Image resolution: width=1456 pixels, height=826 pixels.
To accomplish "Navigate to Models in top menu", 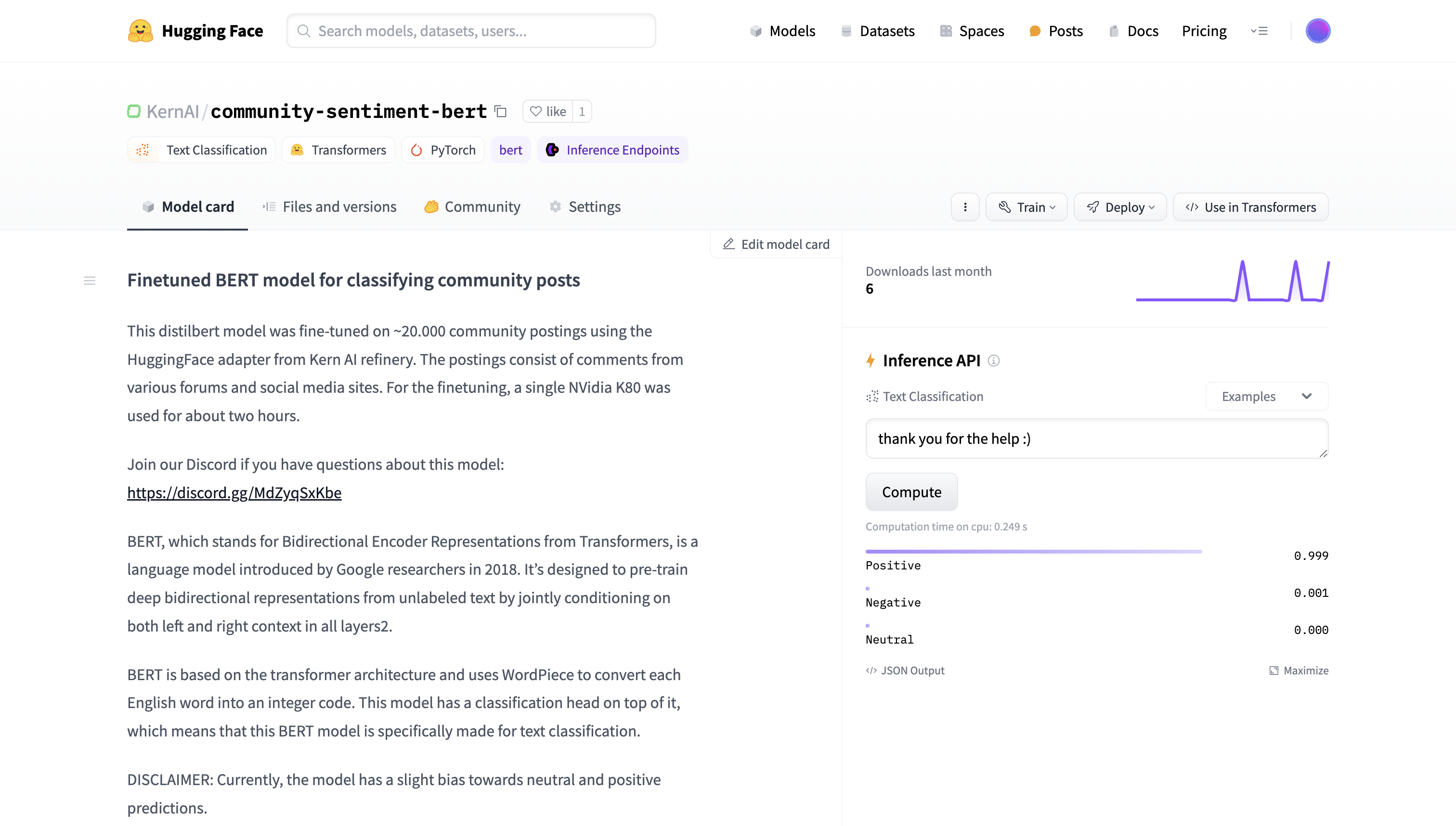I will 782,31.
